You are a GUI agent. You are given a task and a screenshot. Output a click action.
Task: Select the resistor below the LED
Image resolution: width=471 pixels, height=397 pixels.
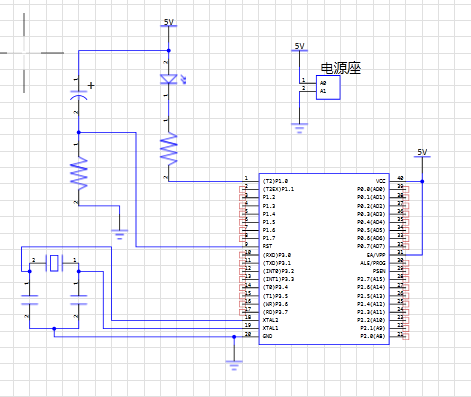click(169, 148)
